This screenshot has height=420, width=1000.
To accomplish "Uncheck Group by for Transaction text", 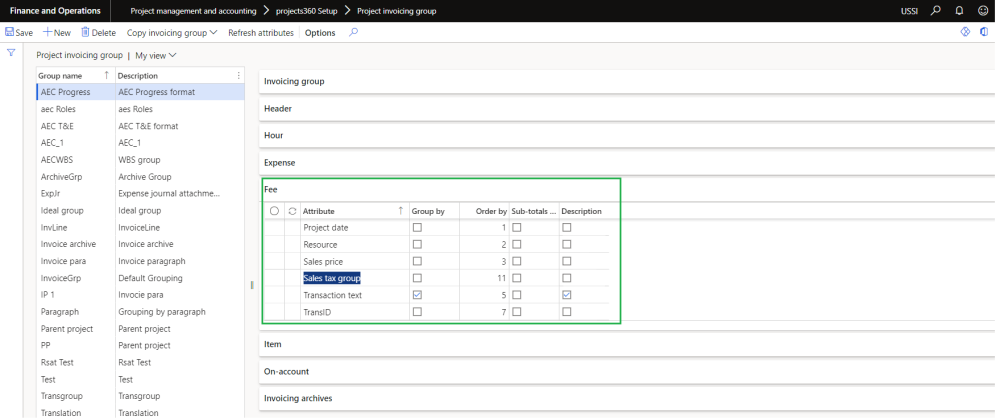I will click(417, 295).
